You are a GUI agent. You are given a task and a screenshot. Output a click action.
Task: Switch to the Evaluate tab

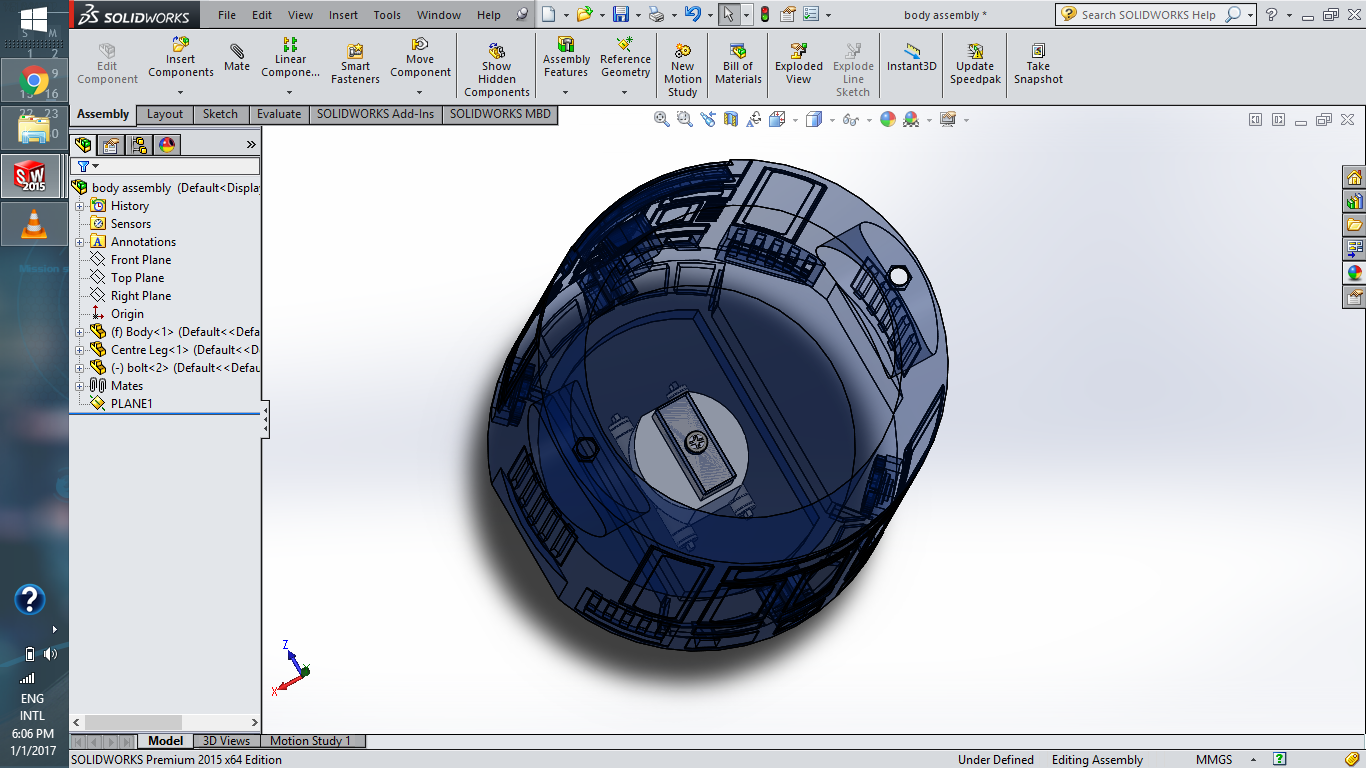coord(278,114)
